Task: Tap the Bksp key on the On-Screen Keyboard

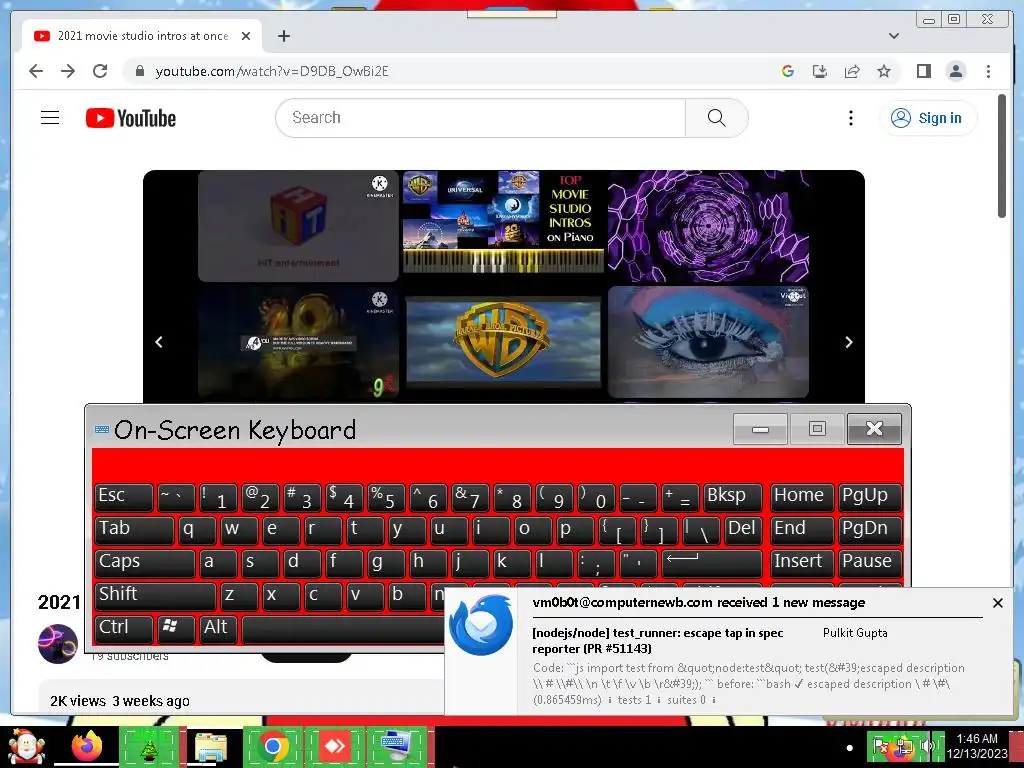Action: [x=733, y=498]
